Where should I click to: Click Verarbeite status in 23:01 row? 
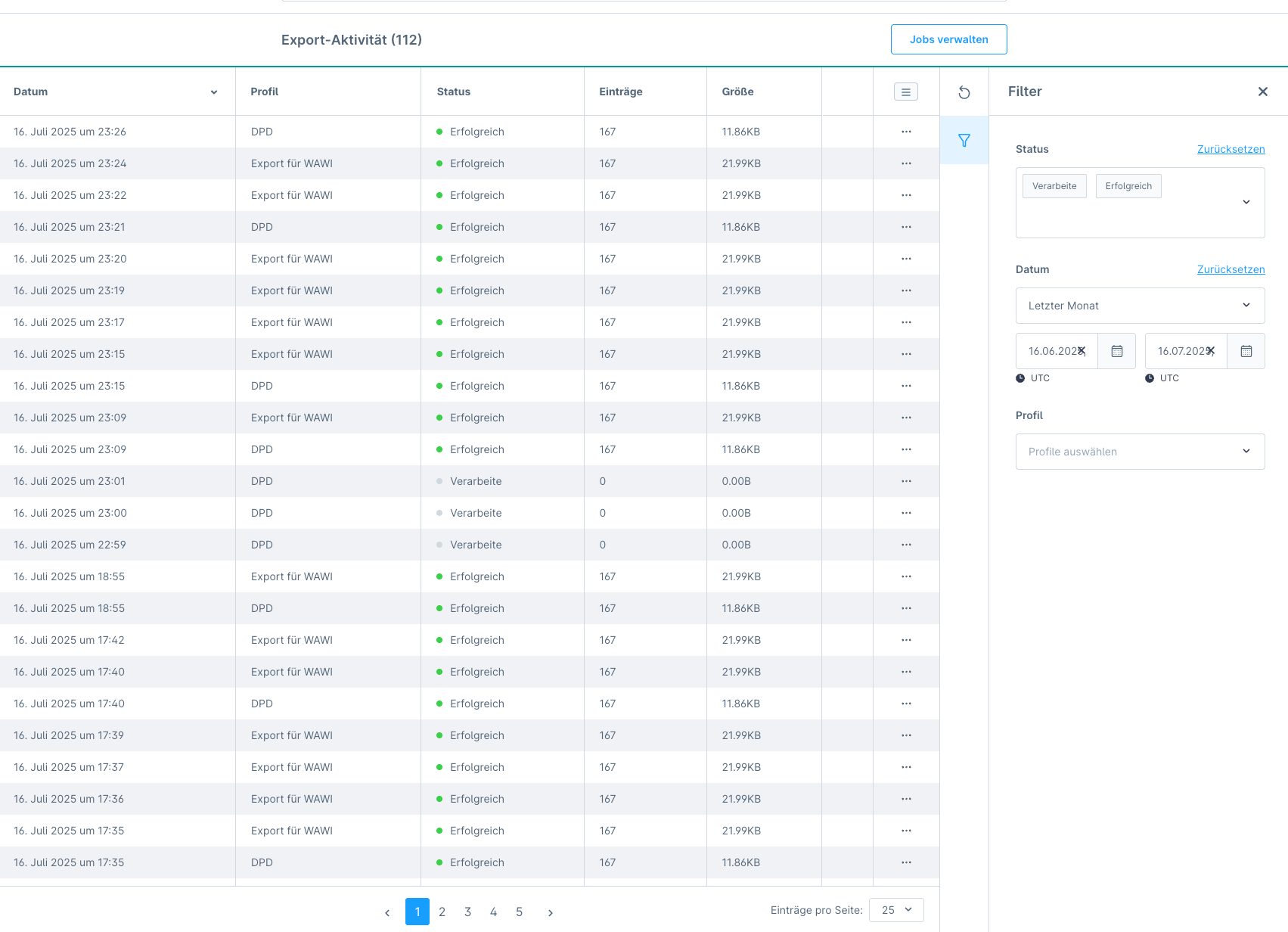(x=476, y=481)
